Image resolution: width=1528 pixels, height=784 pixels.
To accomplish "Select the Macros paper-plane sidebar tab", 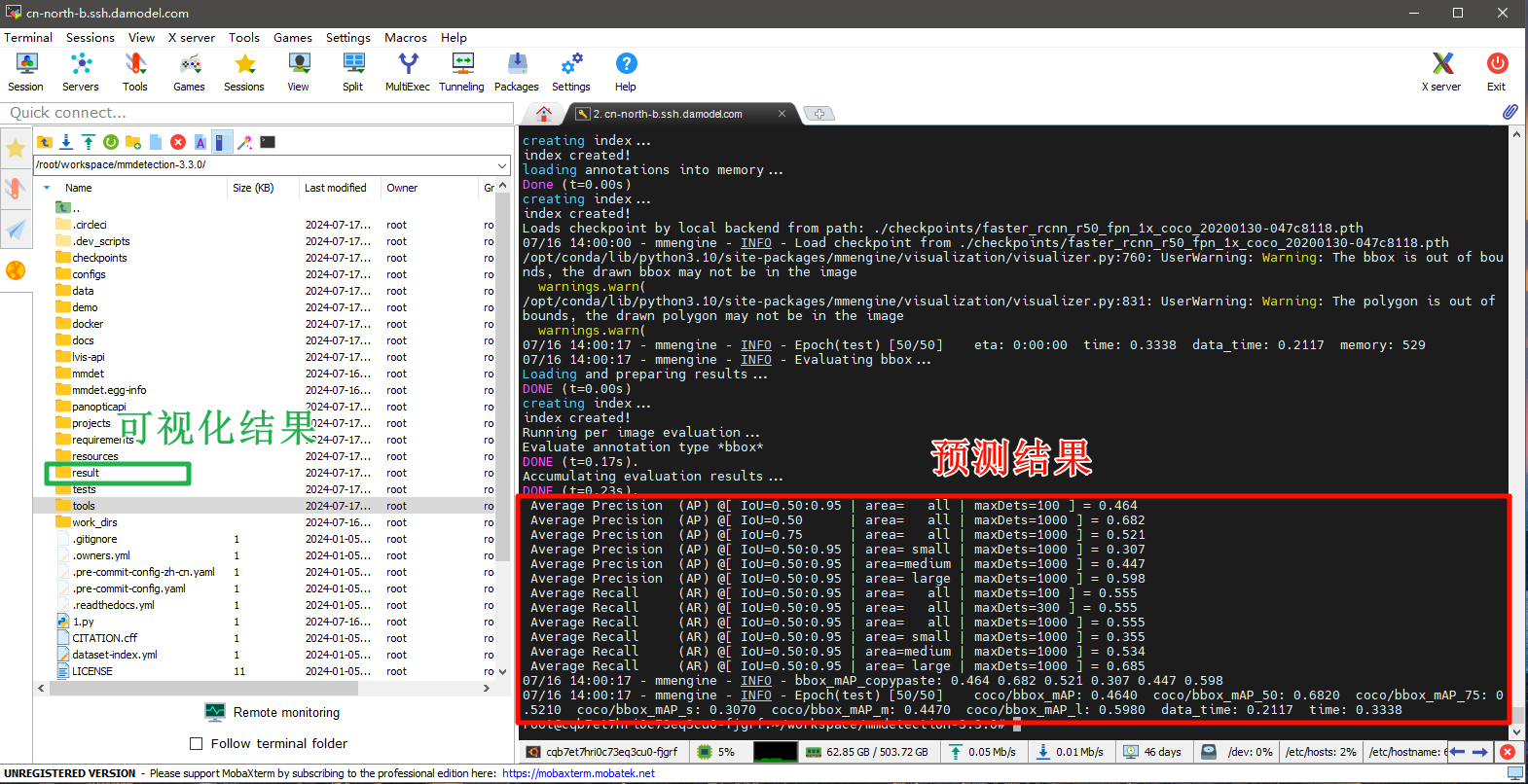I will 16,230.
